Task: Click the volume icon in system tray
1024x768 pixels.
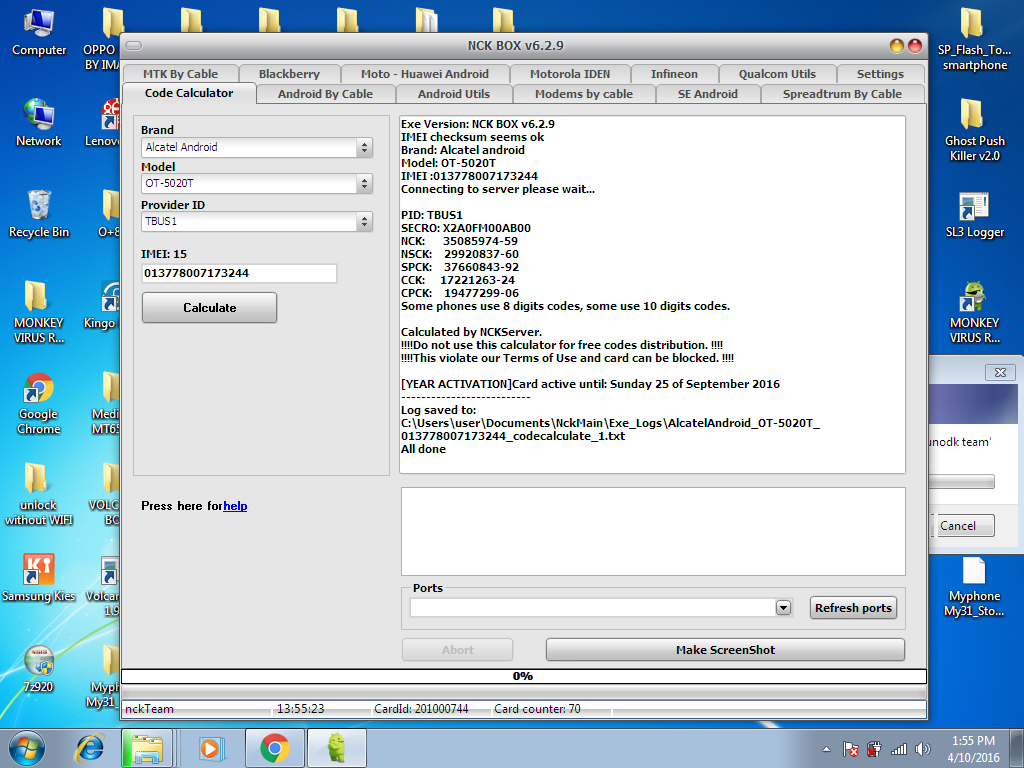Action: point(921,748)
